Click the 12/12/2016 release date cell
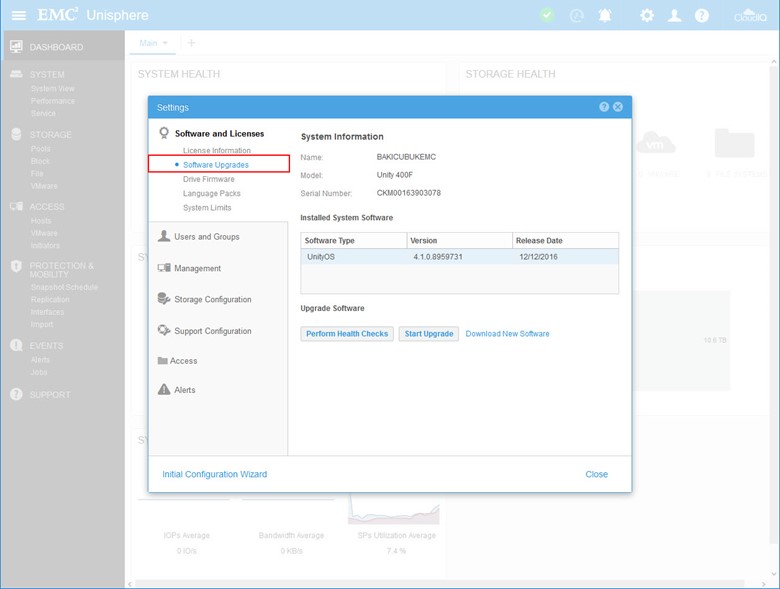Image resolution: width=780 pixels, height=589 pixels. (538, 257)
